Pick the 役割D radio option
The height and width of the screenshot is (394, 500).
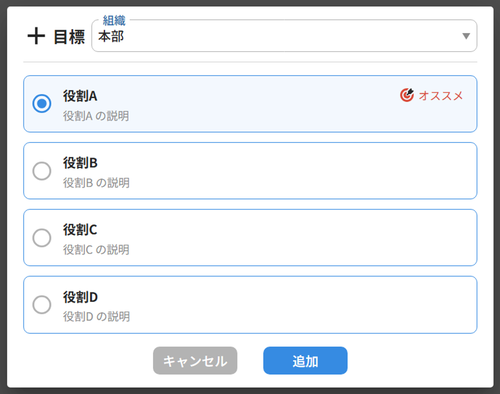42,304
